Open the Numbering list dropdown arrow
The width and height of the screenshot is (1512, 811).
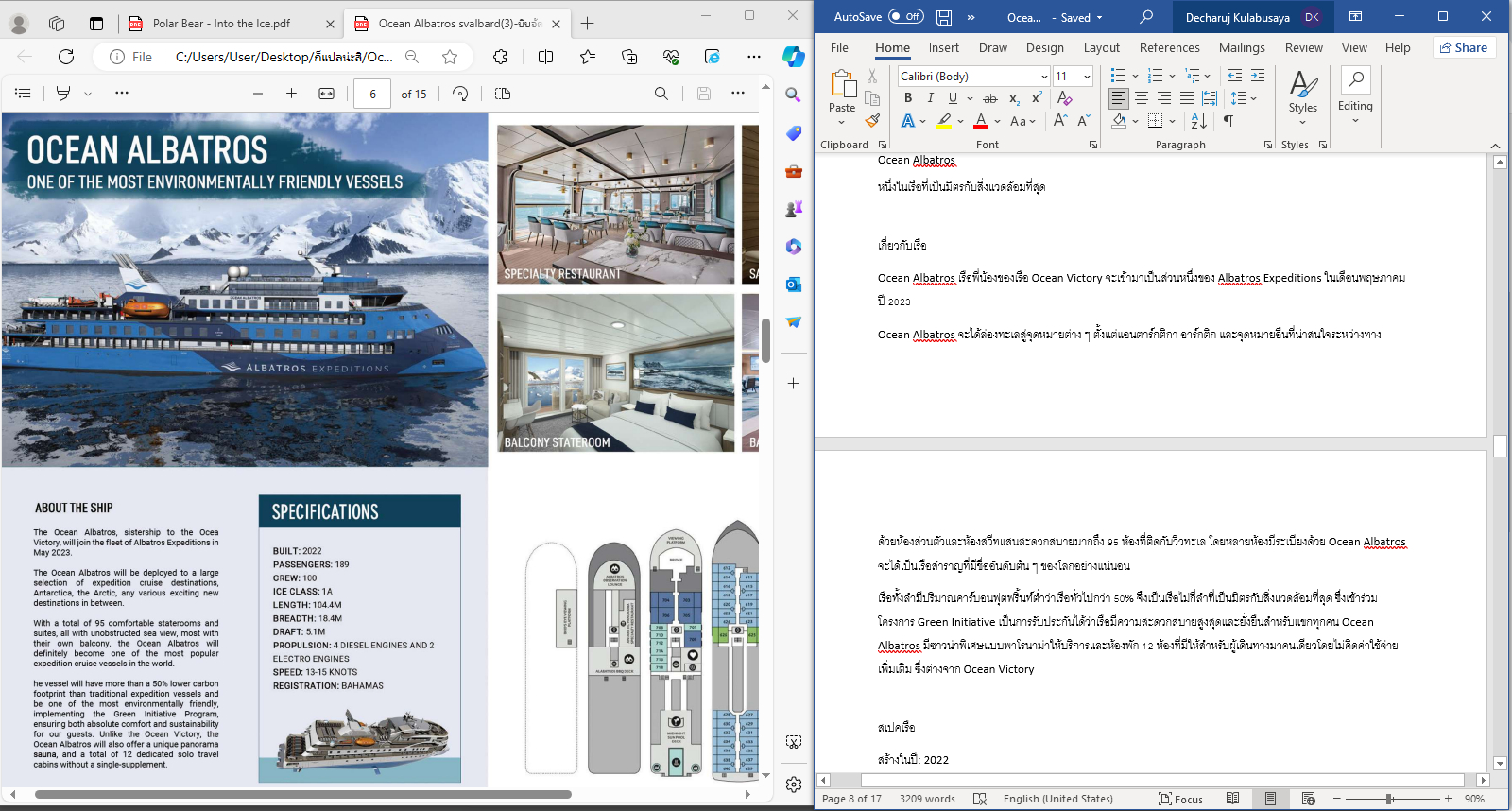coord(1172,76)
